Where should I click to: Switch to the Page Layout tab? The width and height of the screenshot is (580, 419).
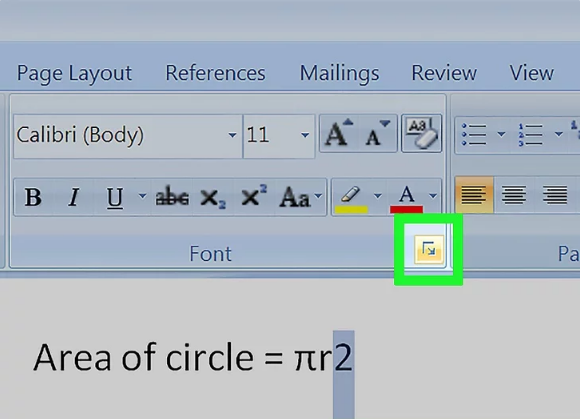[x=74, y=73]
